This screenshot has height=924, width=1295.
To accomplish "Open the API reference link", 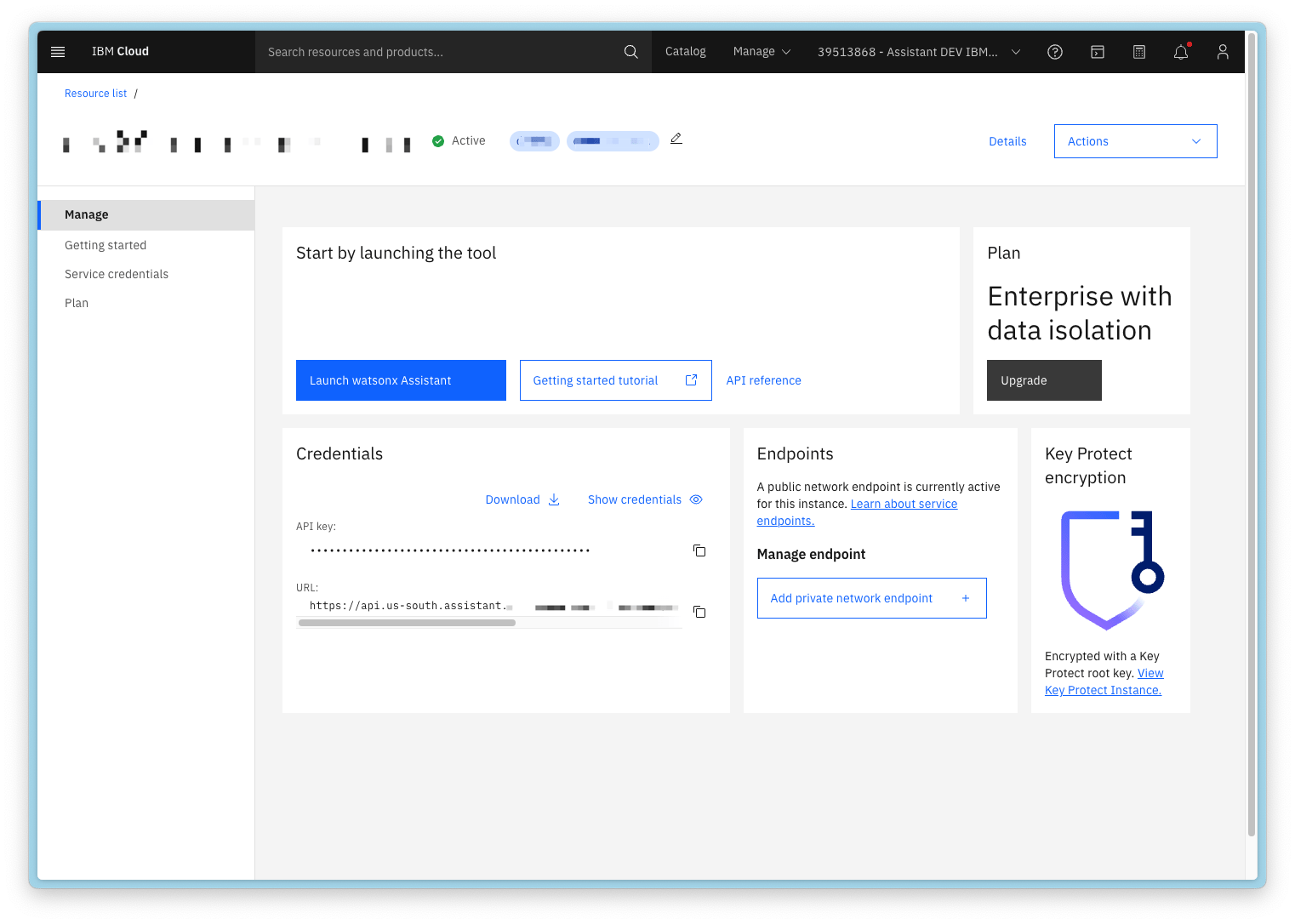I will pos(763,380).
